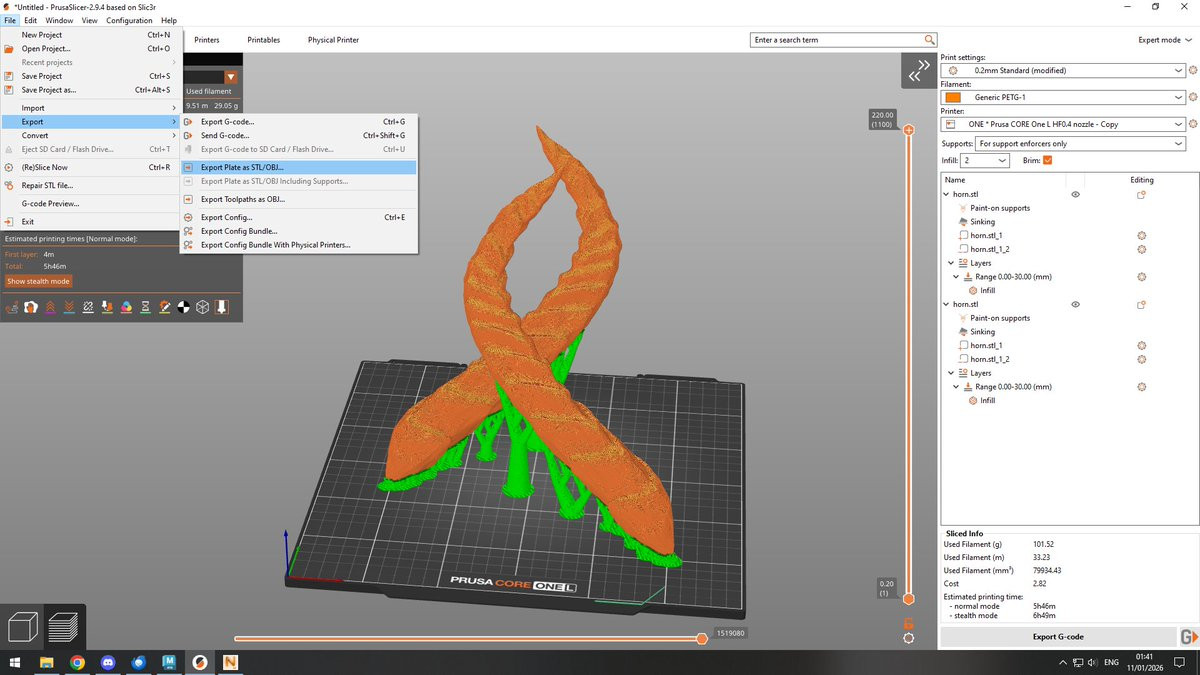Toggle seams visibility in legend toolbar
This screenshot has height=675, width=1200.
click(88, 307)
